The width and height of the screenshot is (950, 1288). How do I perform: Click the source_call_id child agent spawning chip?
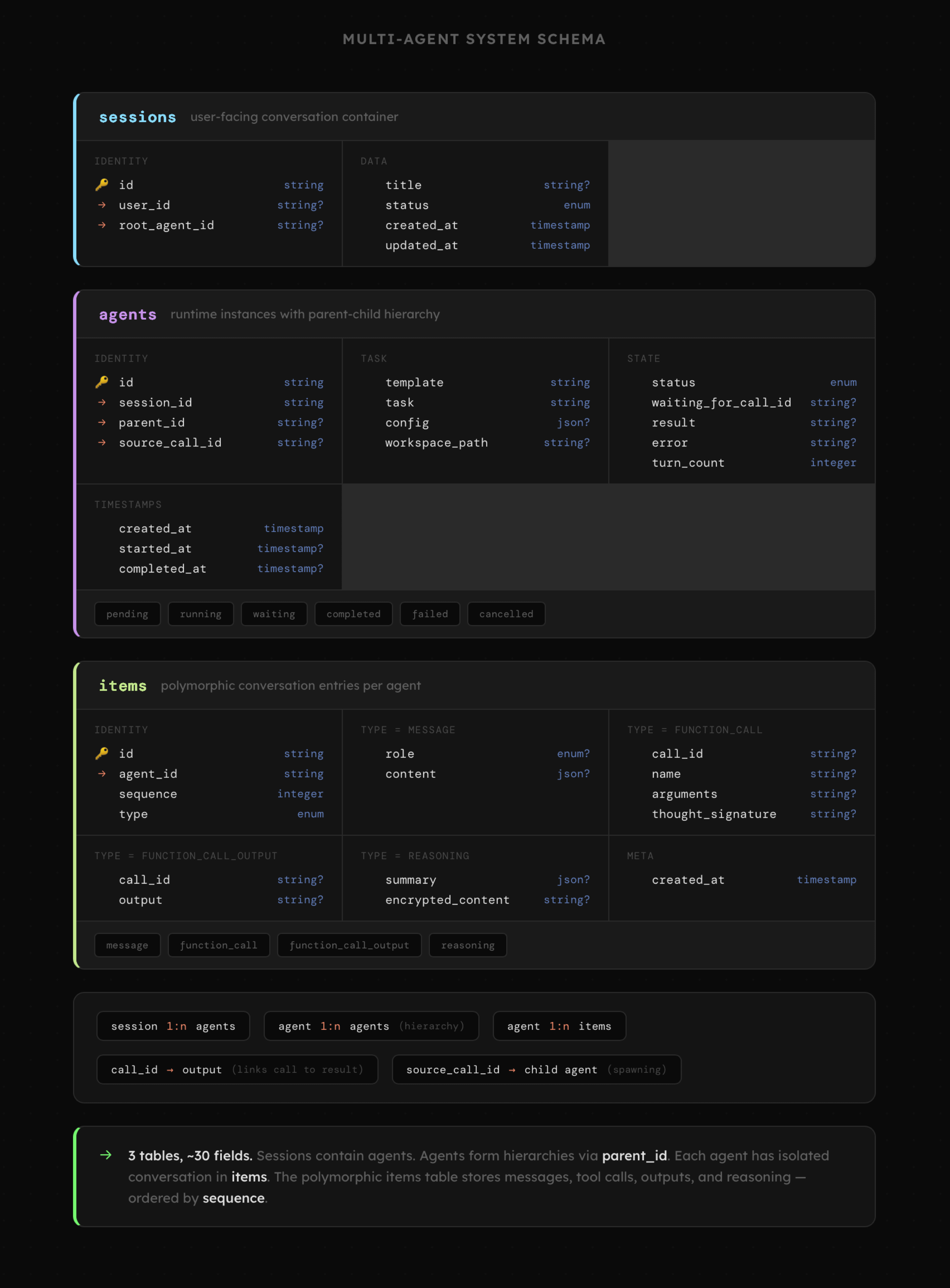pos(536,1069)
